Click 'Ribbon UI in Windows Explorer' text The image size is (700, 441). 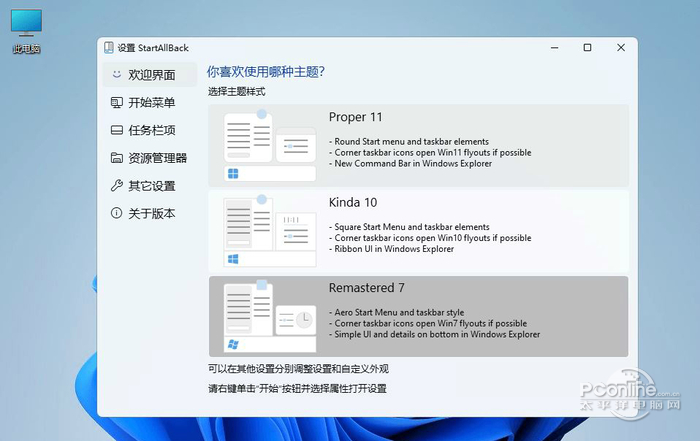point(394,249)
